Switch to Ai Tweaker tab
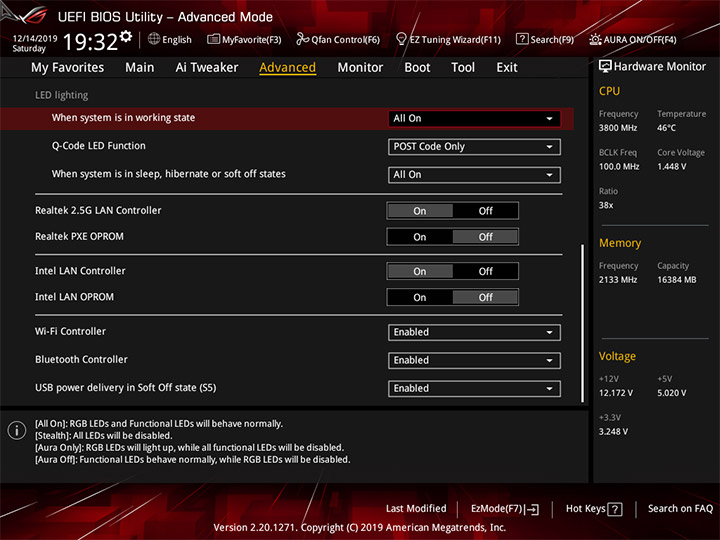Image resolution: width=720 pixels, height=540 pixels. [207, 68]
